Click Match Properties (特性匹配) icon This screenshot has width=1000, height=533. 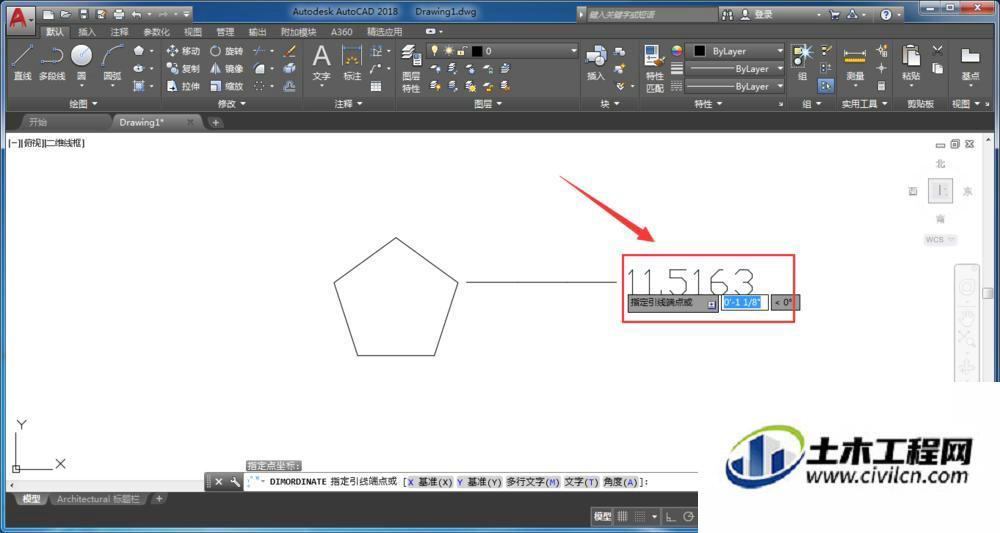click(654, 69)
